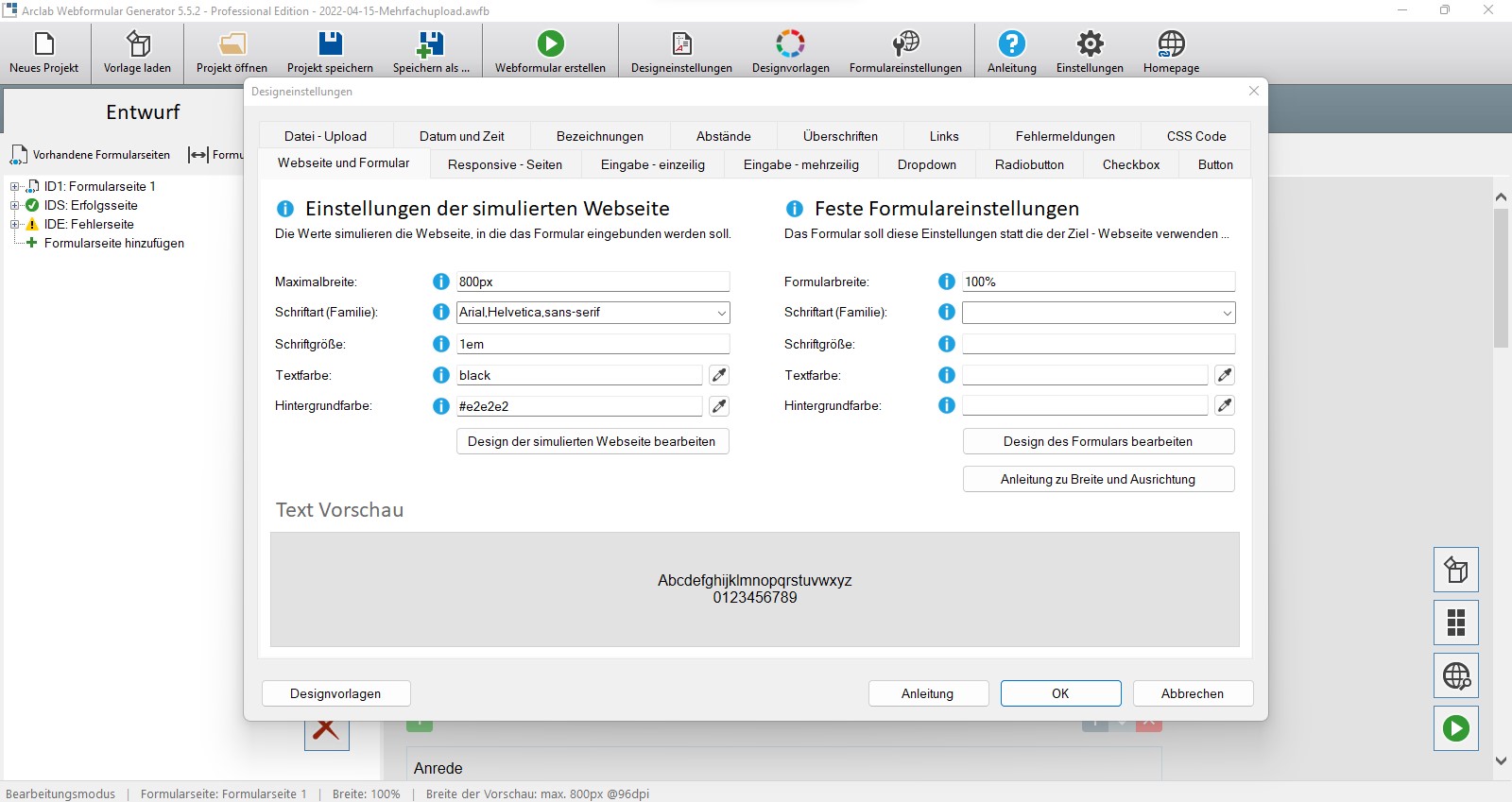The width and height of the screenshot is (1512, 802).
Task: Pick Textfarbe with simulated website eyedropper
Action: tap(719, 375)
